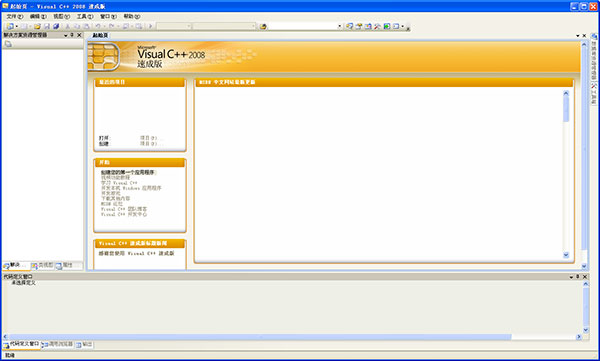Click the Navigate Backward toolbar icon
Viewport: 600px width, 361px height.
tap(125, 26)
